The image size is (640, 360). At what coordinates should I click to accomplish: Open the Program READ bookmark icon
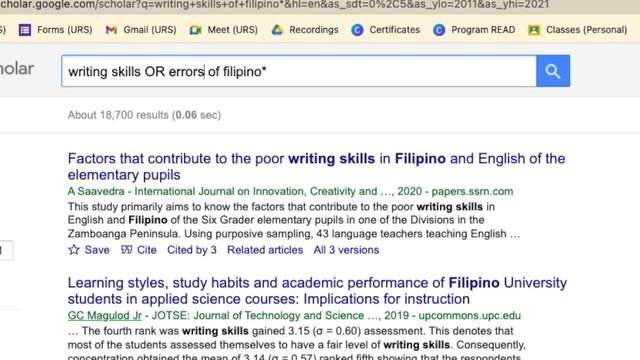pos(439,30)
